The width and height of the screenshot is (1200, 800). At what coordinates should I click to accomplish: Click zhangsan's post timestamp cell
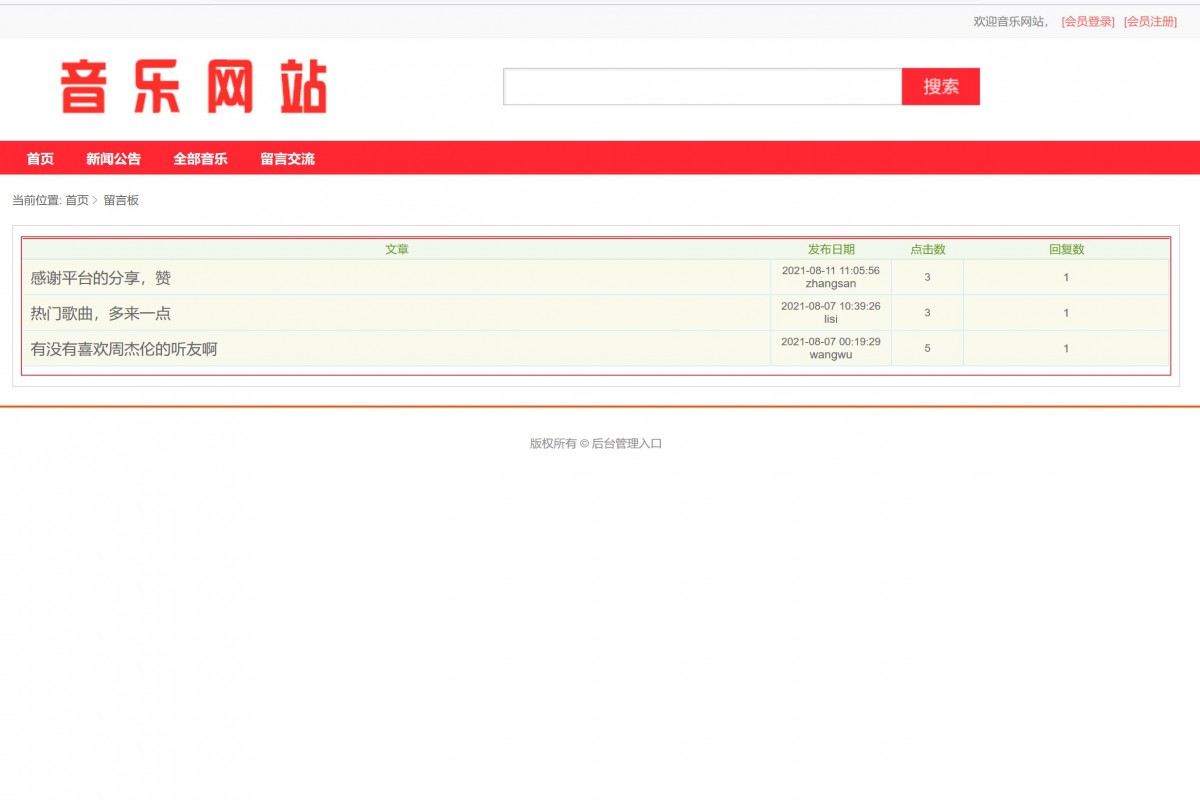830,277
